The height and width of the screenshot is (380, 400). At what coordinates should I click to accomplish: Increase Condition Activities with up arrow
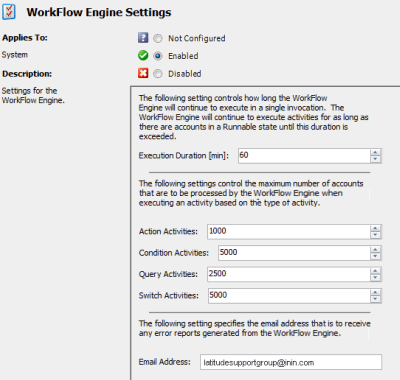click(375, 250)
